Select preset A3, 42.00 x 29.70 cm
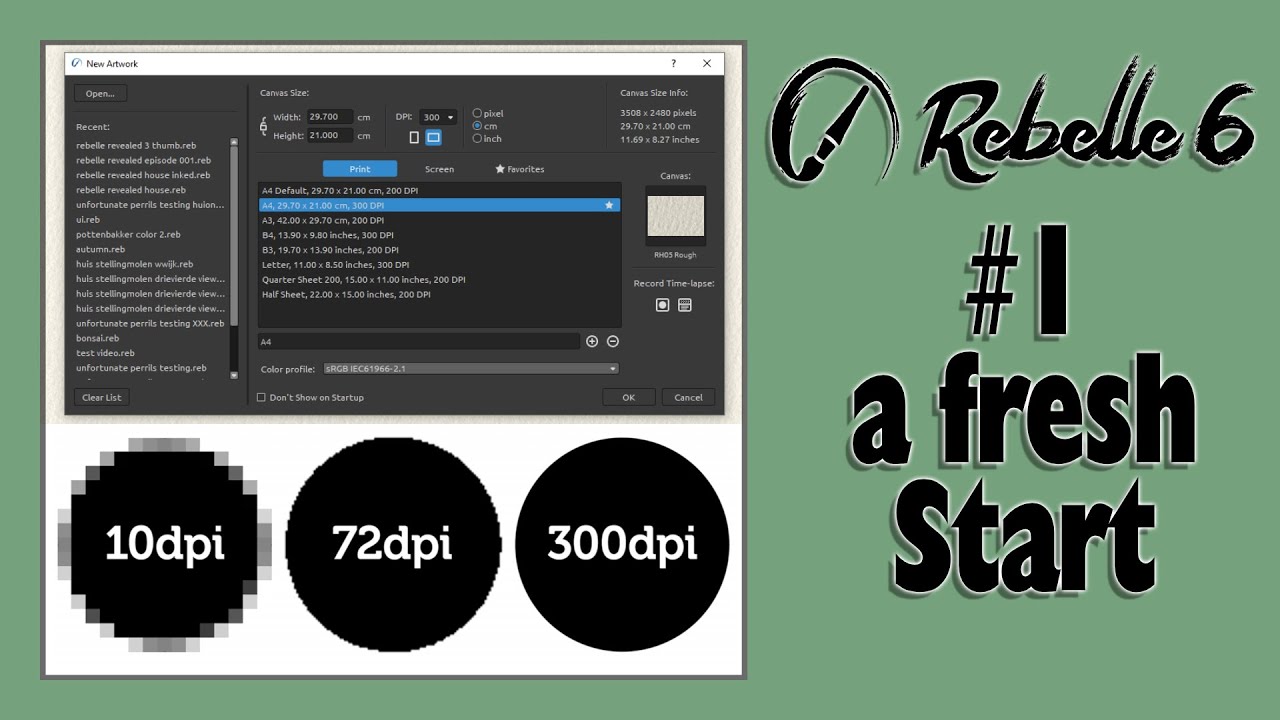1280x720 pixels. point(439,220)
